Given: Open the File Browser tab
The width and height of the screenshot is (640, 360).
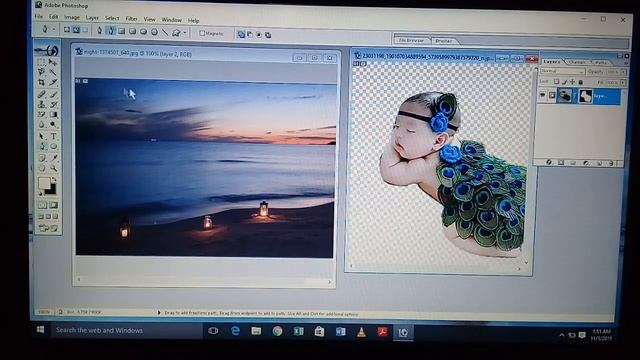Looking at the screenshot, I should click(411, 40).
